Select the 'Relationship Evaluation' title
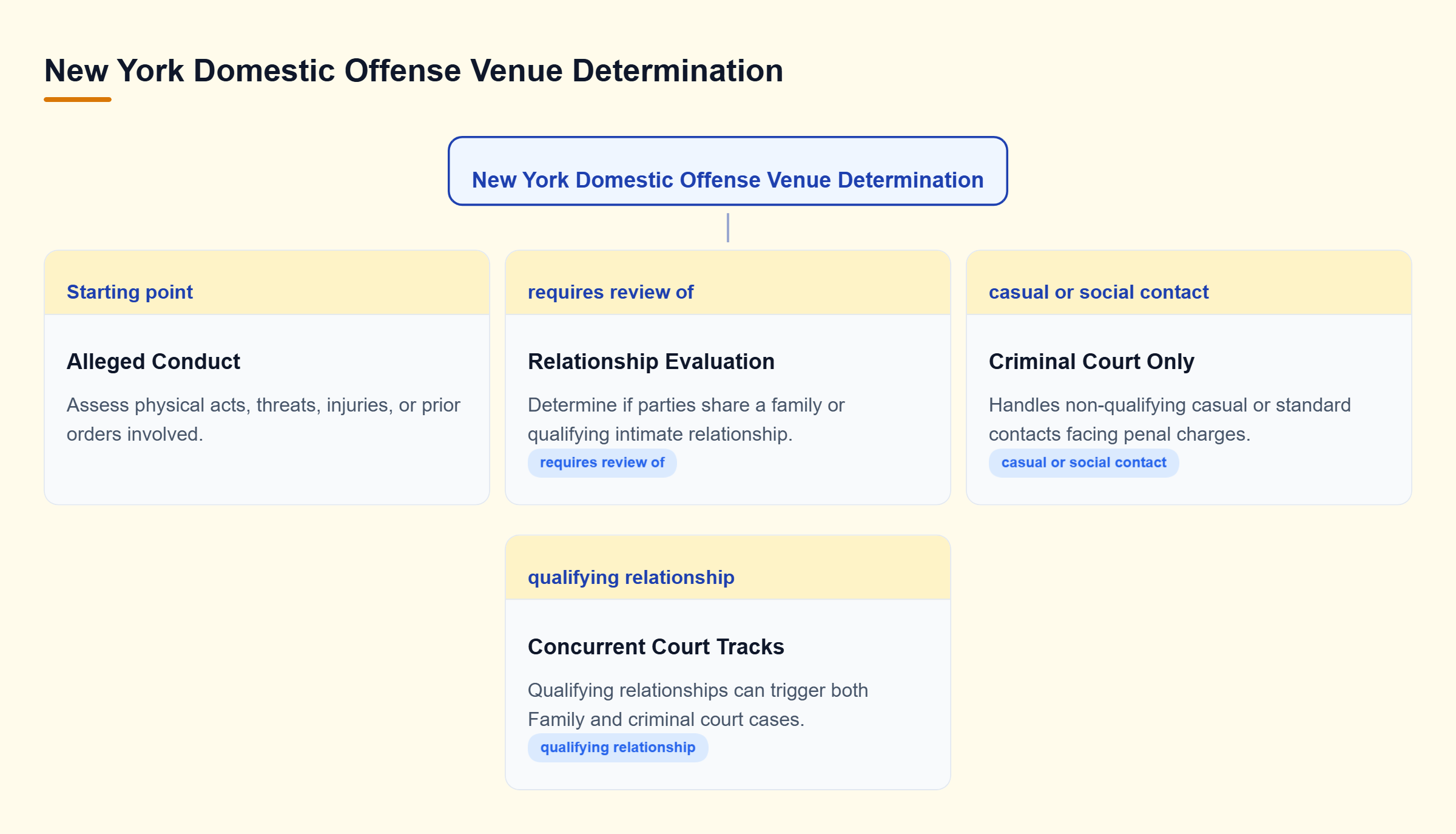Image resolution: width=1456 pixels, height=834 pixels. tap(651, 362)
